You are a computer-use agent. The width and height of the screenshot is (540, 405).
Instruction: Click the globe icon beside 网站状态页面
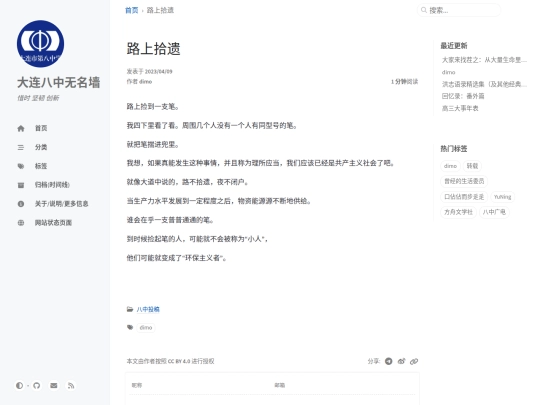coord(21,223)
